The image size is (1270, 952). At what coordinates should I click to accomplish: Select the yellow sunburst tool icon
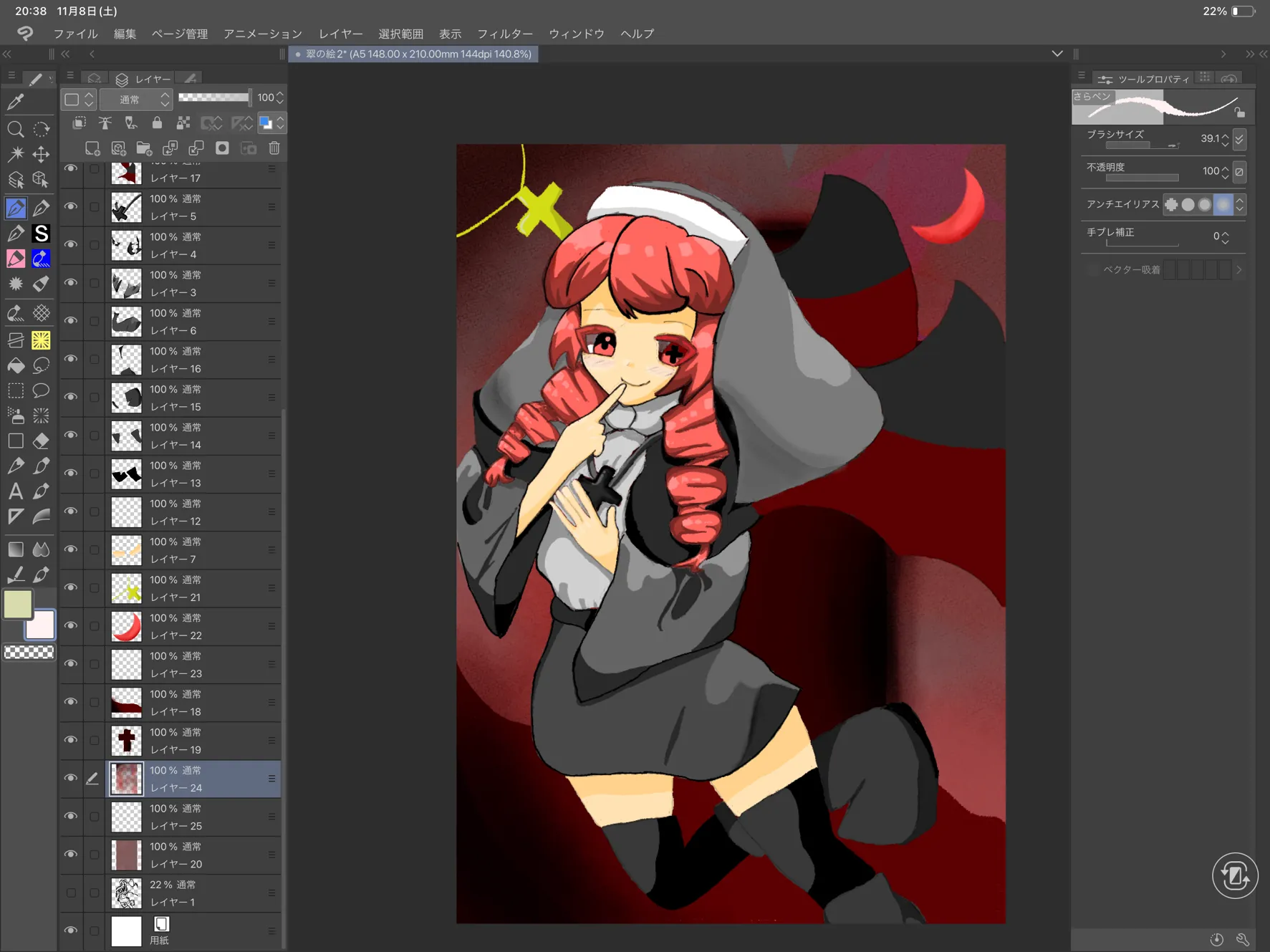[x=42, y=340]
